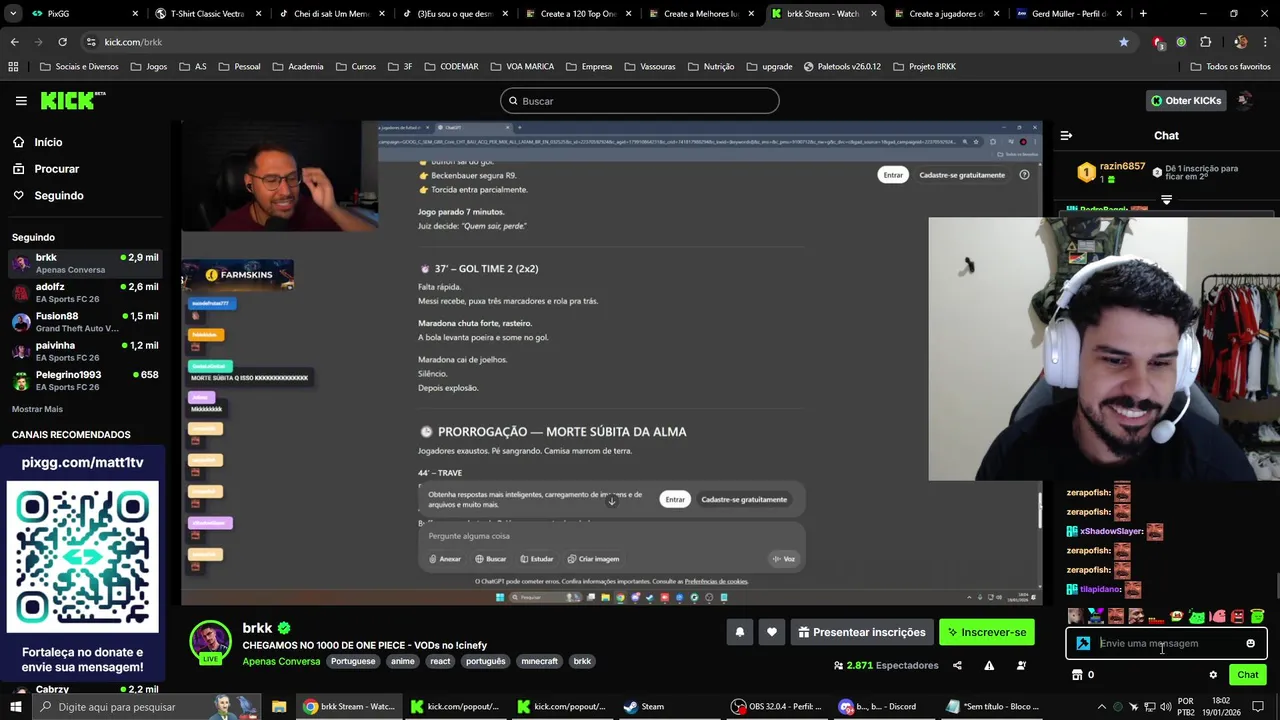Switch to Gerd Müller browser tab
1280x720 pixels.
tap(1069, 14)
